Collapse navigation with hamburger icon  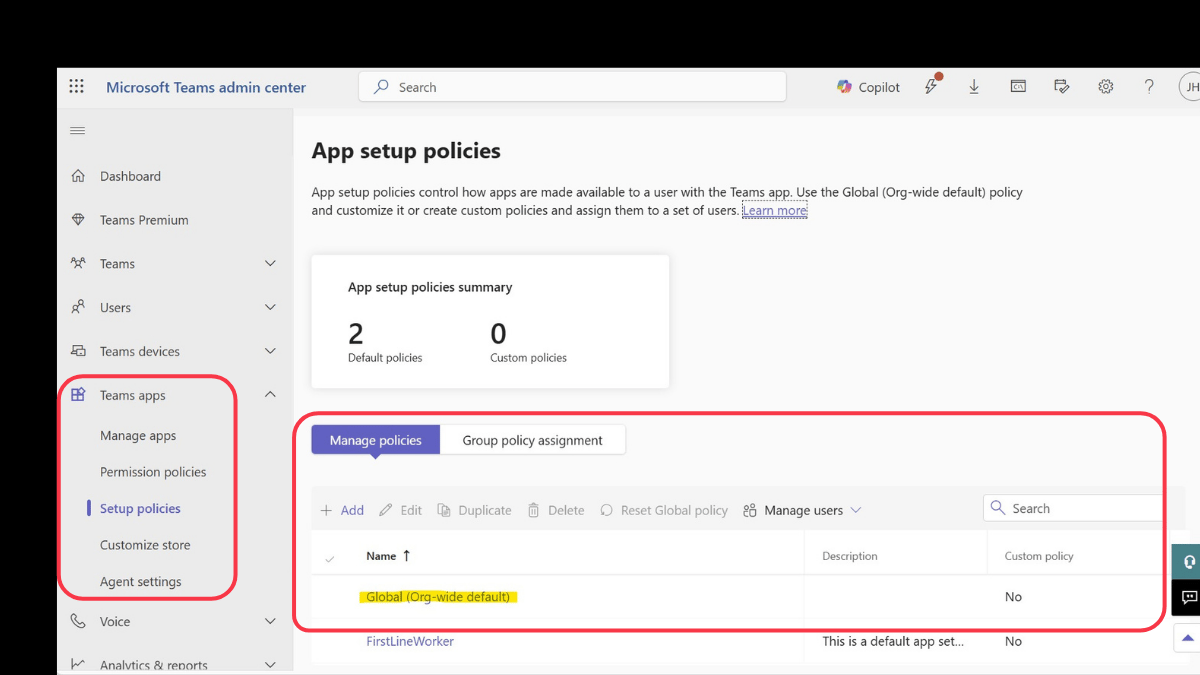point(77,131)
